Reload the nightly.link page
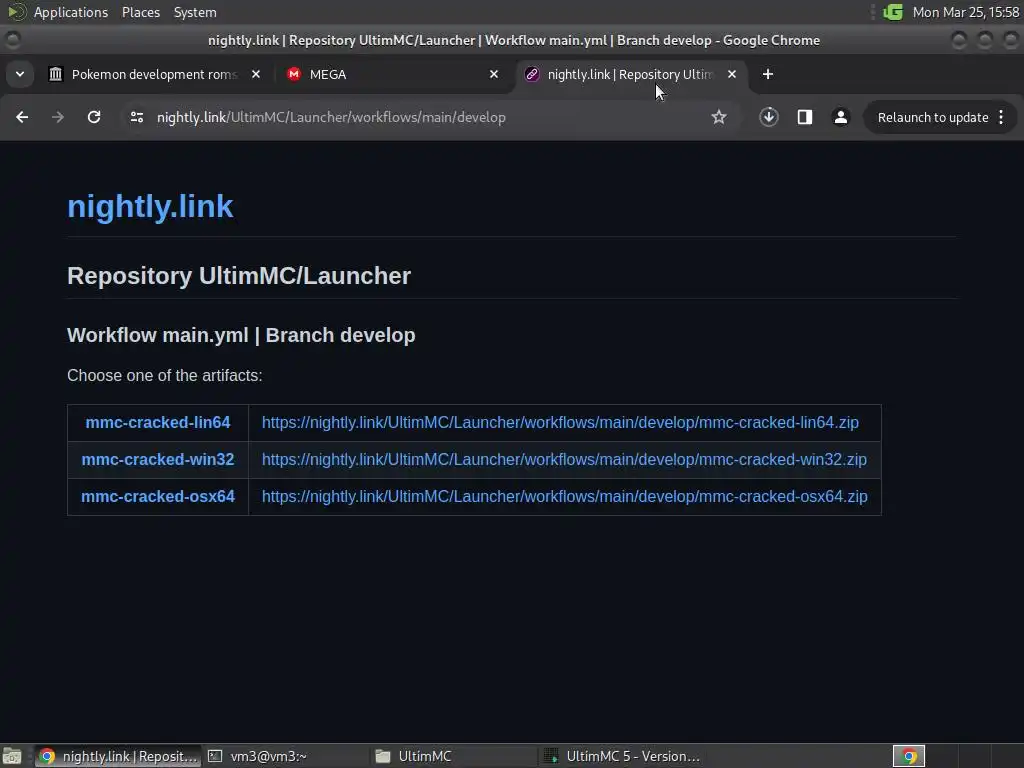 94,117
